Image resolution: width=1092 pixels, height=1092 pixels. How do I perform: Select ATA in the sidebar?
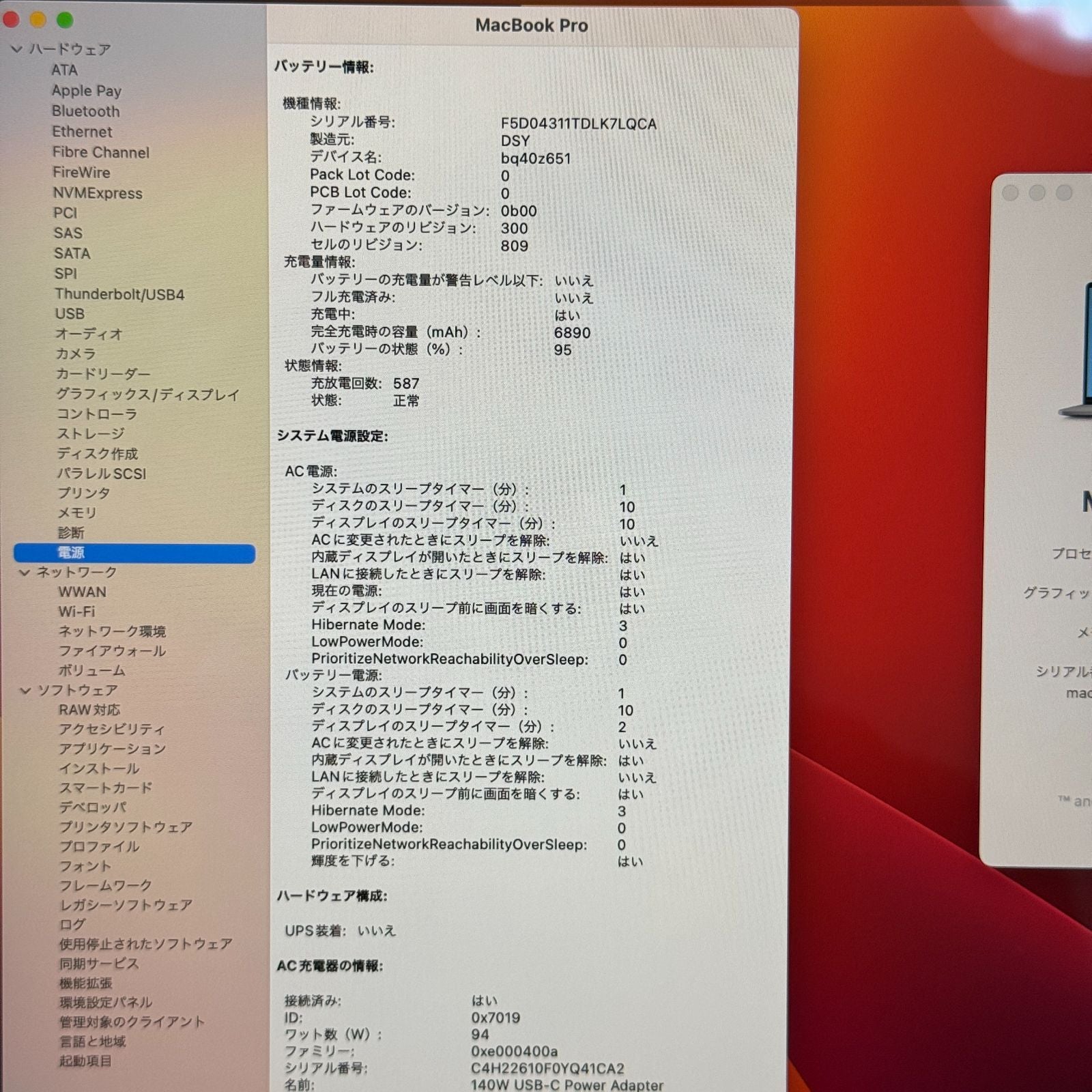pos(64,70)
